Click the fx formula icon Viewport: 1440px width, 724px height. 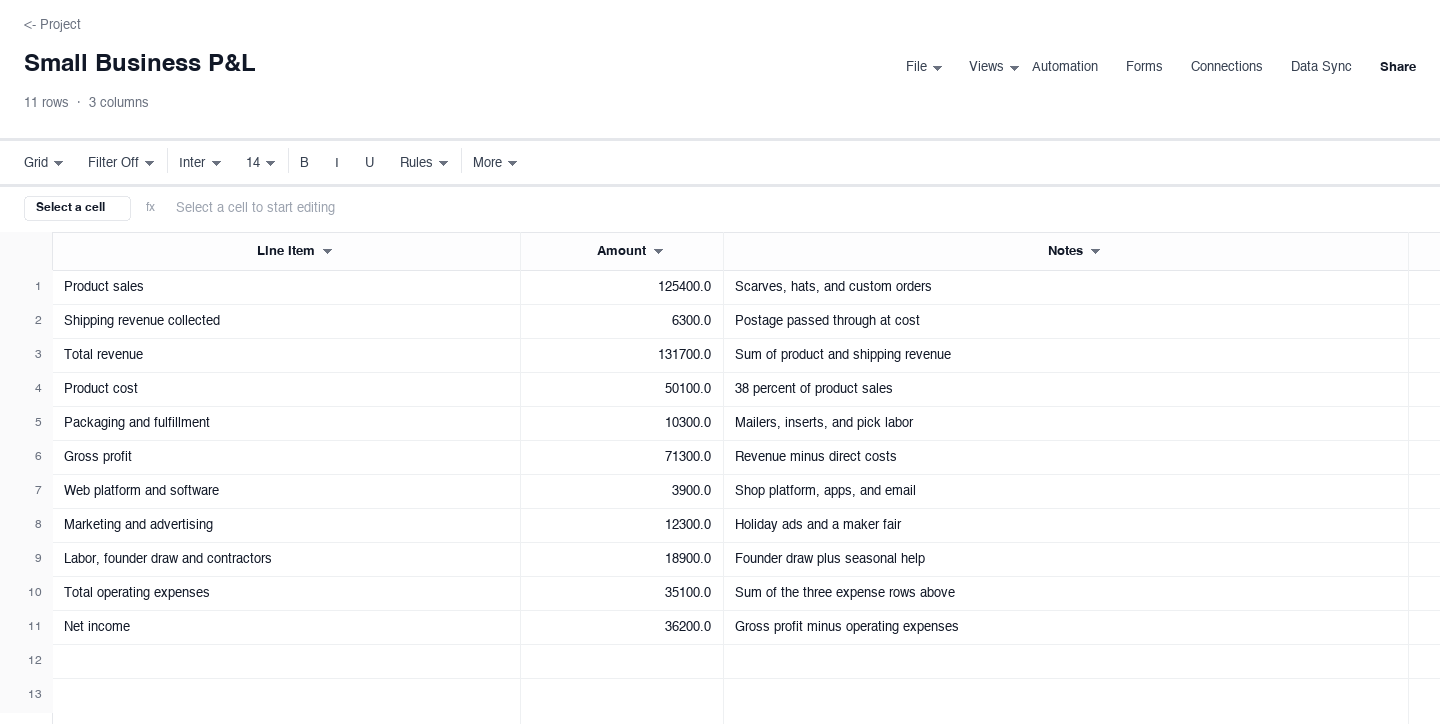click(150, 207)
